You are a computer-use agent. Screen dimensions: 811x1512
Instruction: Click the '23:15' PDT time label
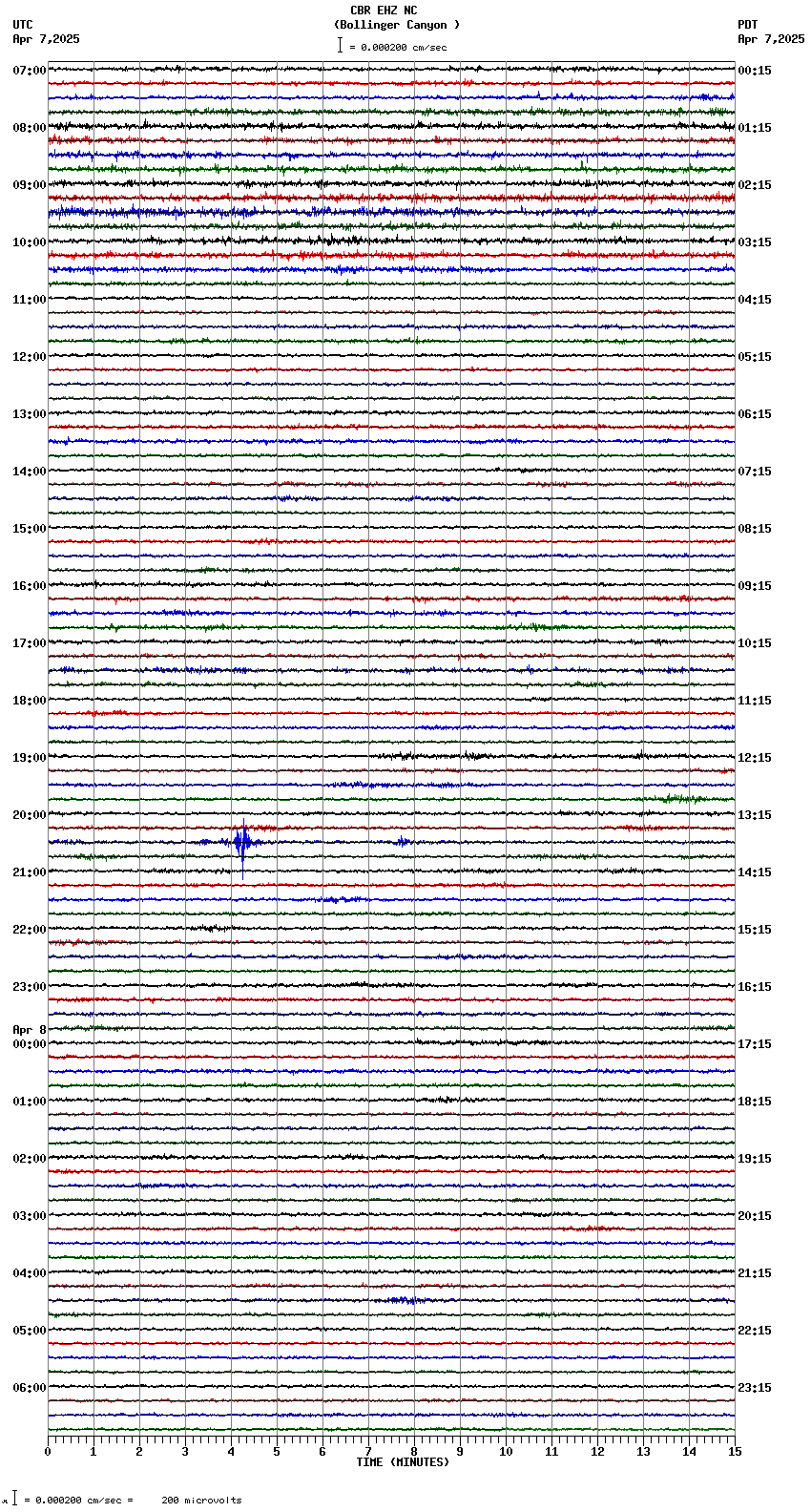(755, 1388)
